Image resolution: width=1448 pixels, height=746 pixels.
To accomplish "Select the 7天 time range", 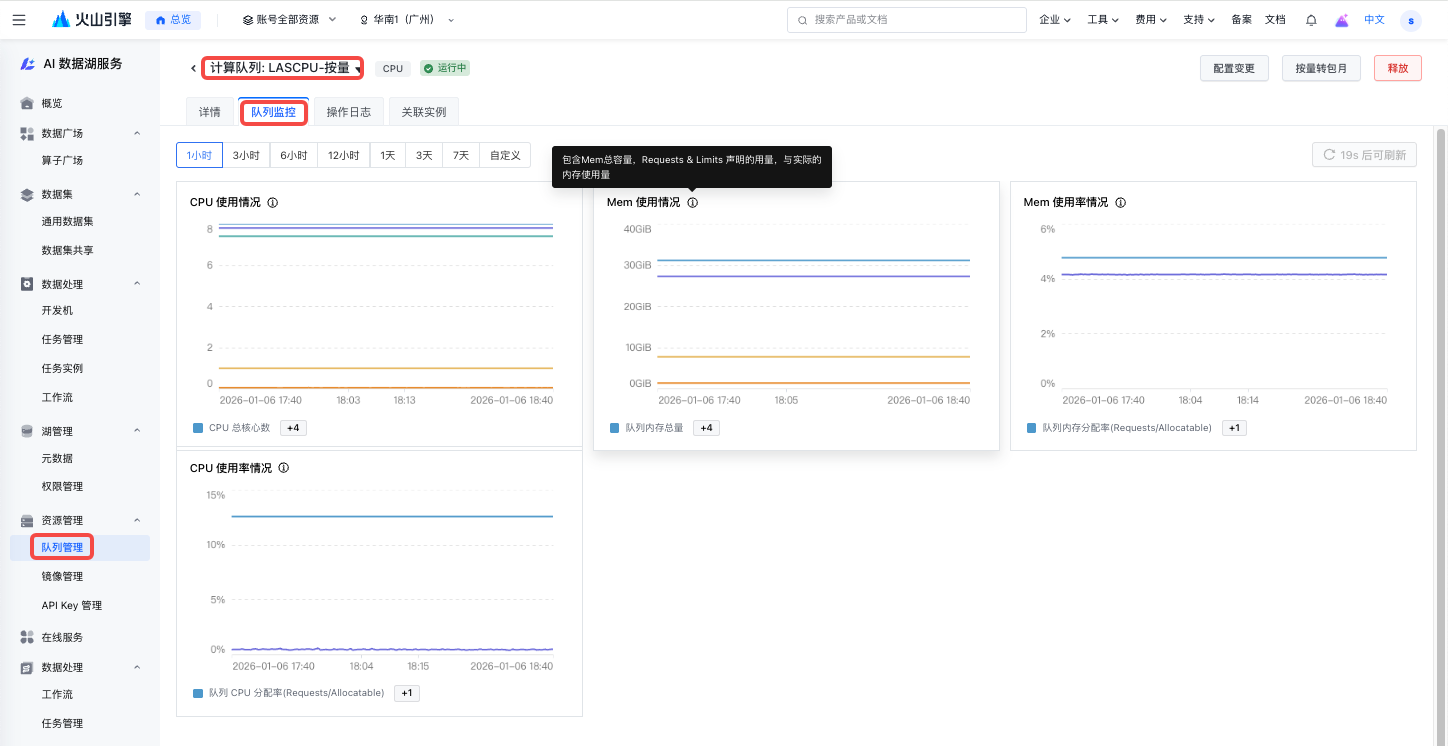I will (460, 155).
